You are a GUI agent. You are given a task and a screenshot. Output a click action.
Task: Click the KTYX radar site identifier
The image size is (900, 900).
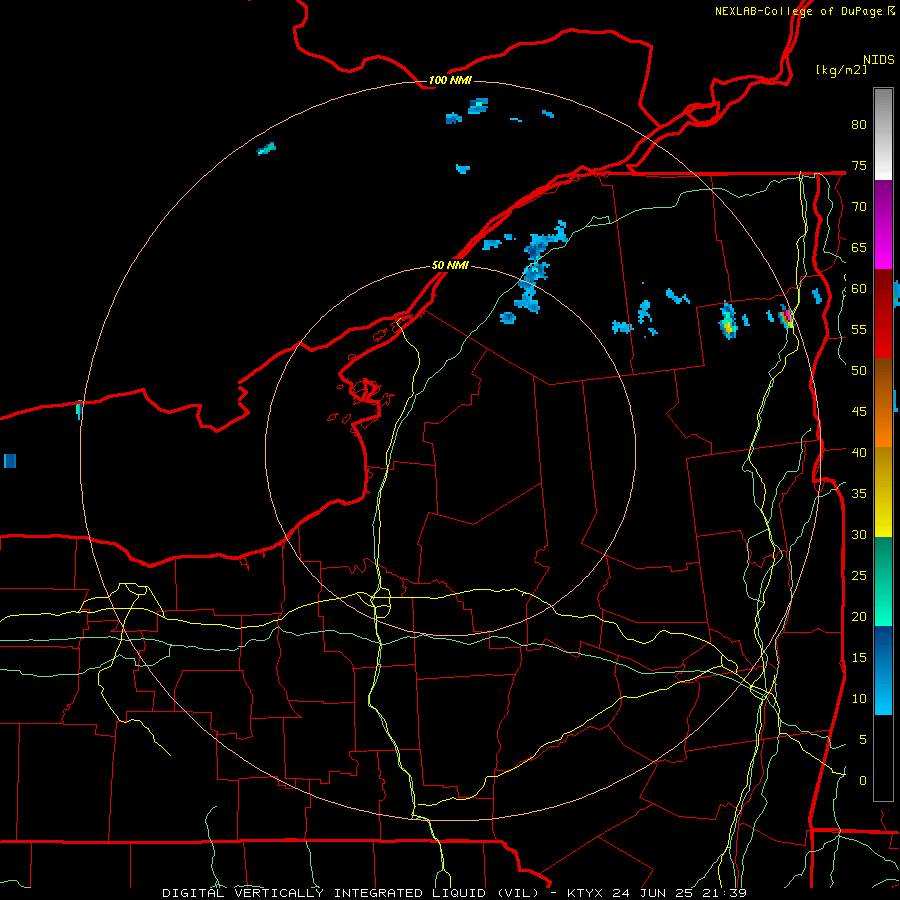(586, 893)
